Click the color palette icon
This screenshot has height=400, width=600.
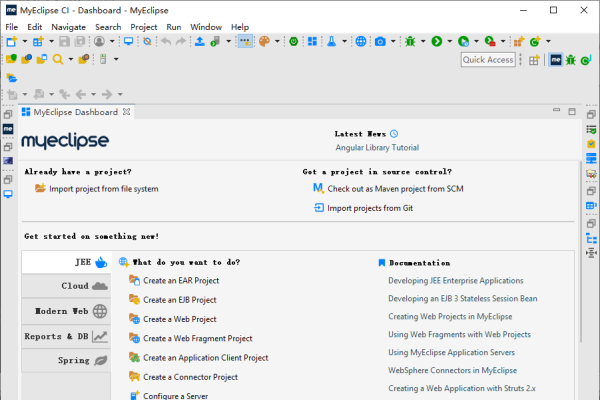264,41
